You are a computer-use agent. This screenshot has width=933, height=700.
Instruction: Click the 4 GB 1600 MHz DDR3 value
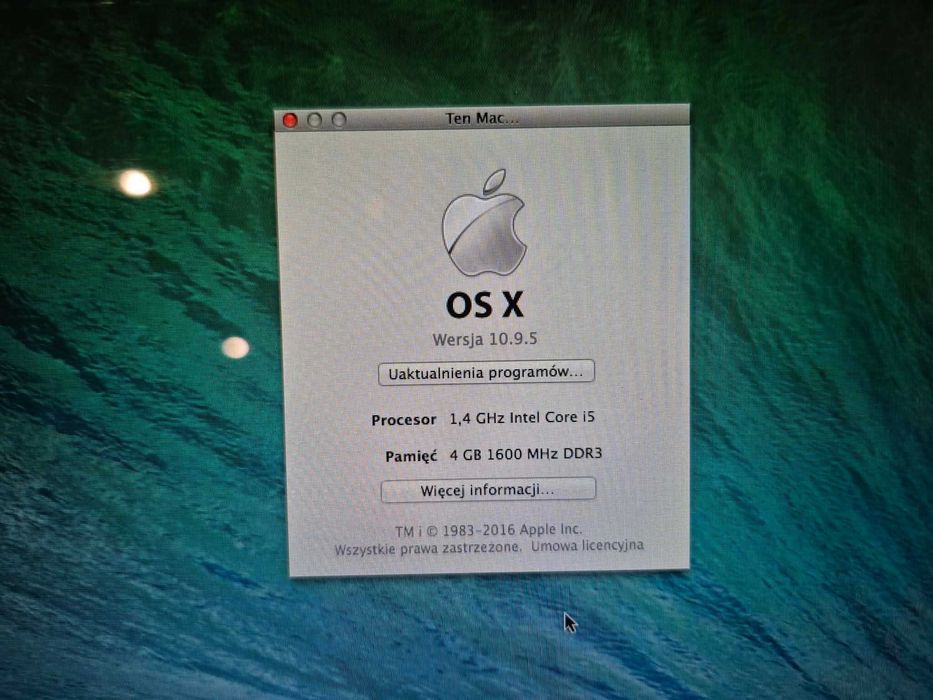click(525, 454)
